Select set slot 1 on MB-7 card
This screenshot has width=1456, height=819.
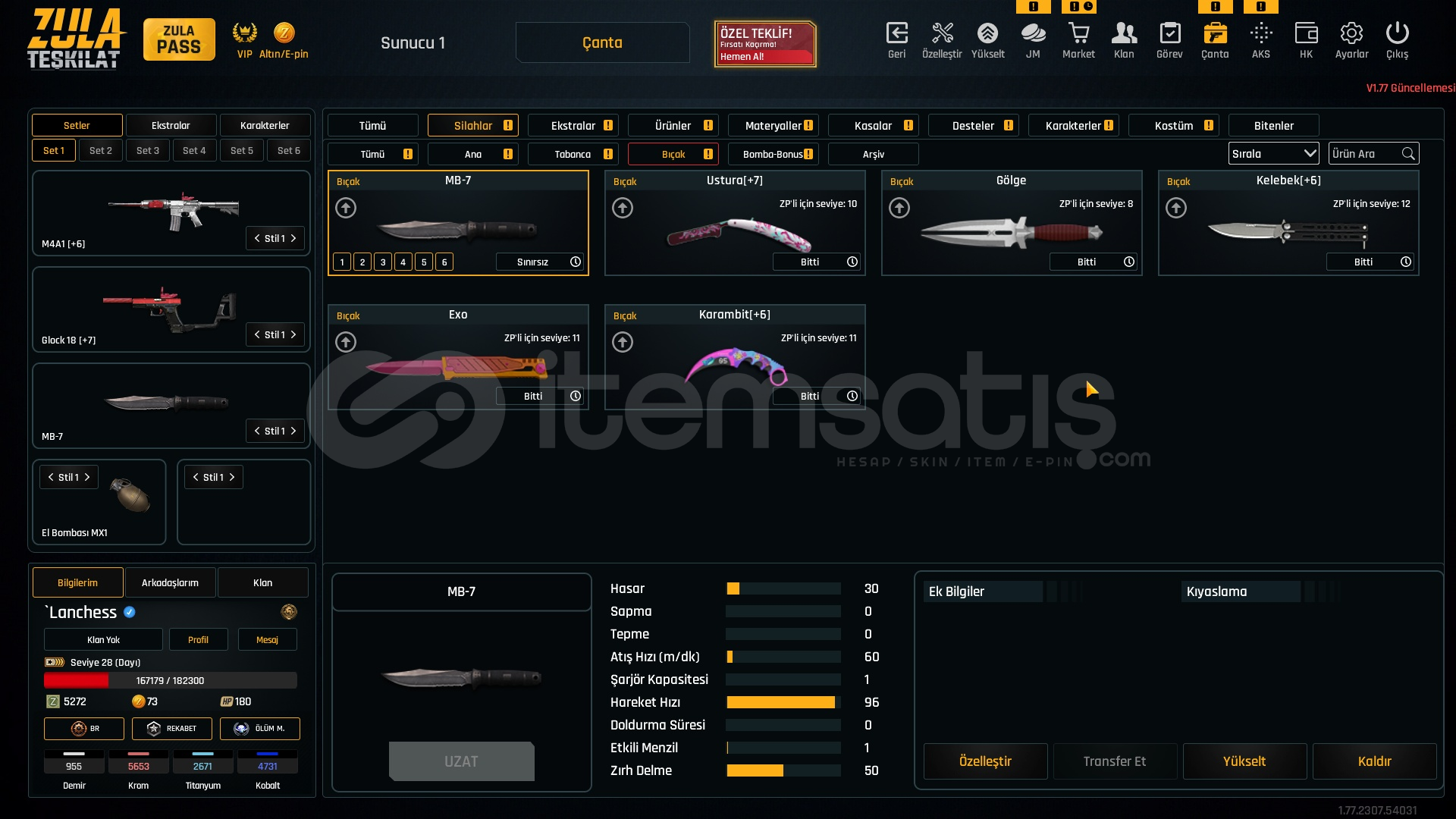point(342,262)
